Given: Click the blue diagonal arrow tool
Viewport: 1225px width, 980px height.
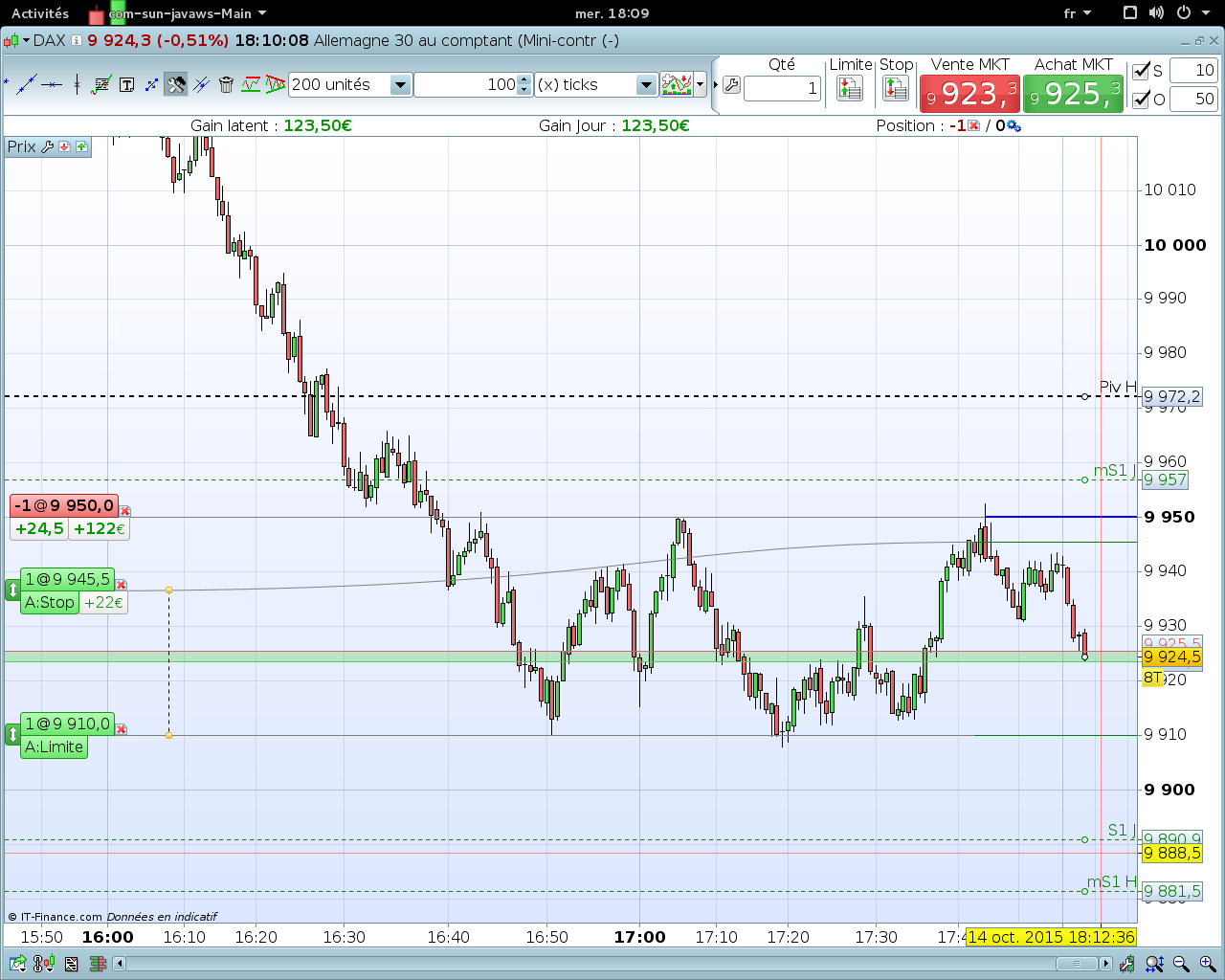Looking at the screenshot, I should (151, 84).
